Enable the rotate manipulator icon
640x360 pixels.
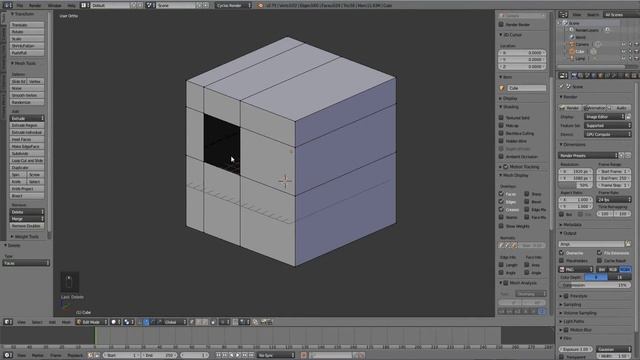coord(152,322)
